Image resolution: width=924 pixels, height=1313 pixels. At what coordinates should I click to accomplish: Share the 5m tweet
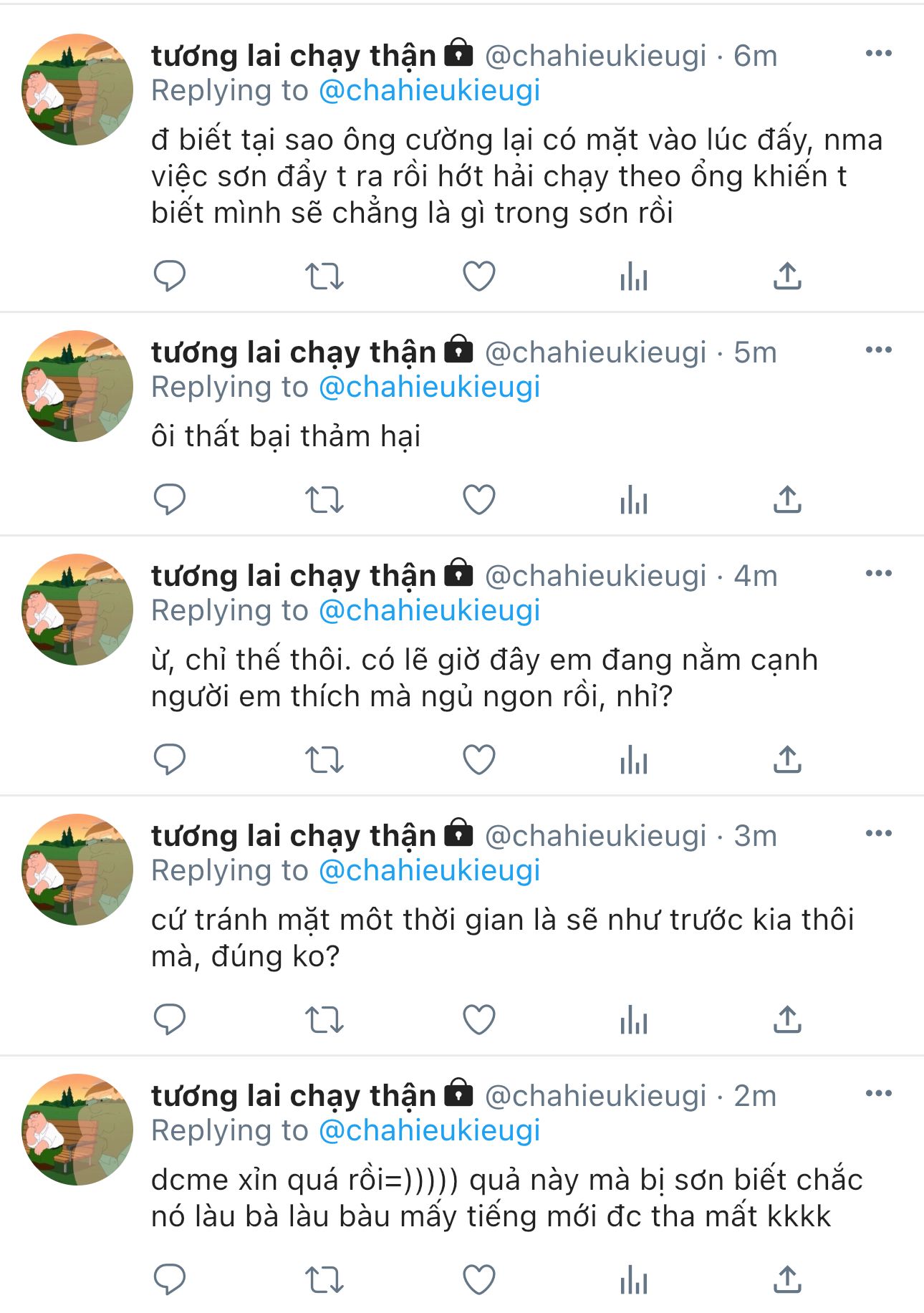click(787, 500)
